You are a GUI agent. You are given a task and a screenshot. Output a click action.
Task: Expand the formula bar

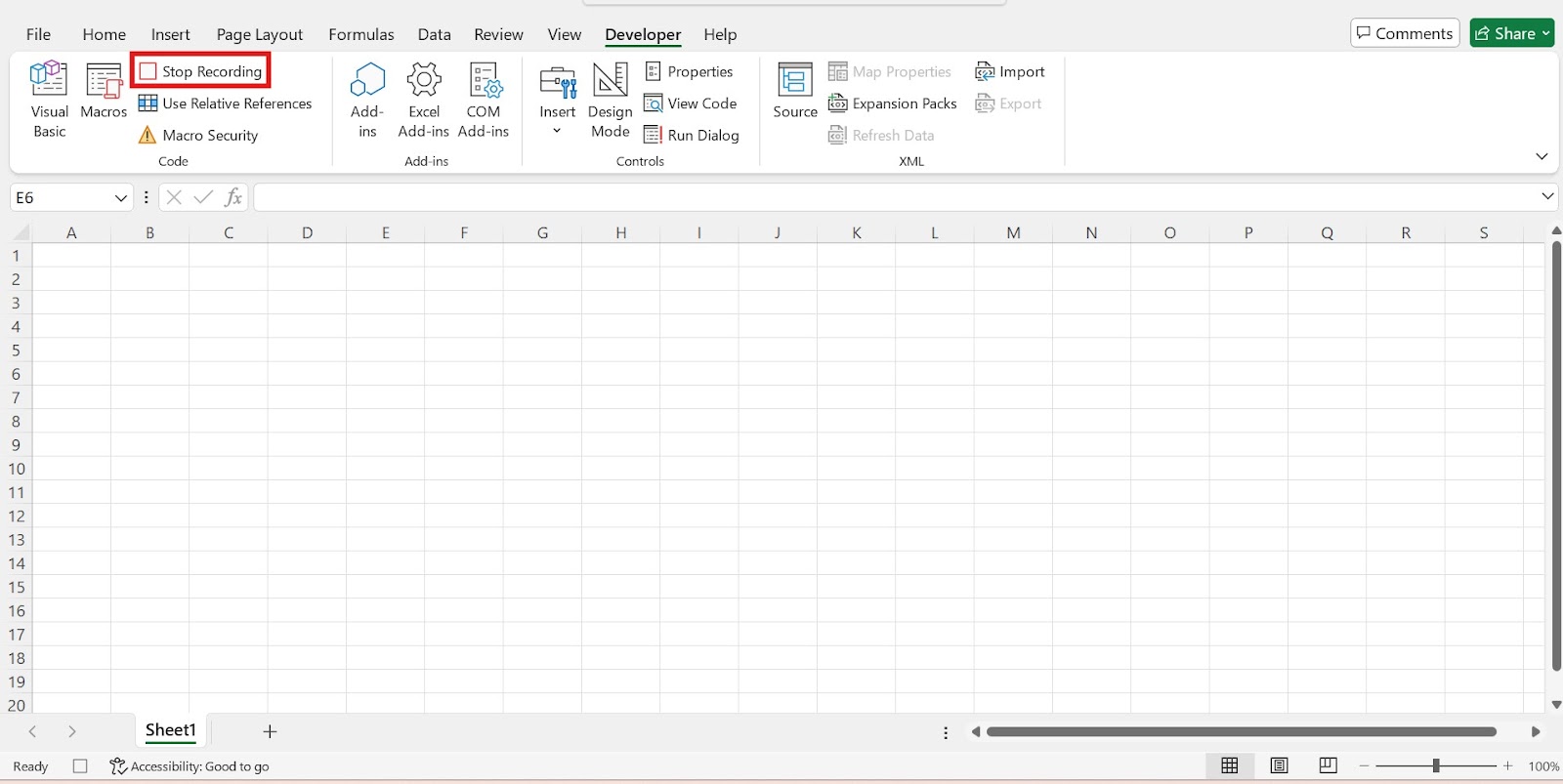pos(1547,196)
